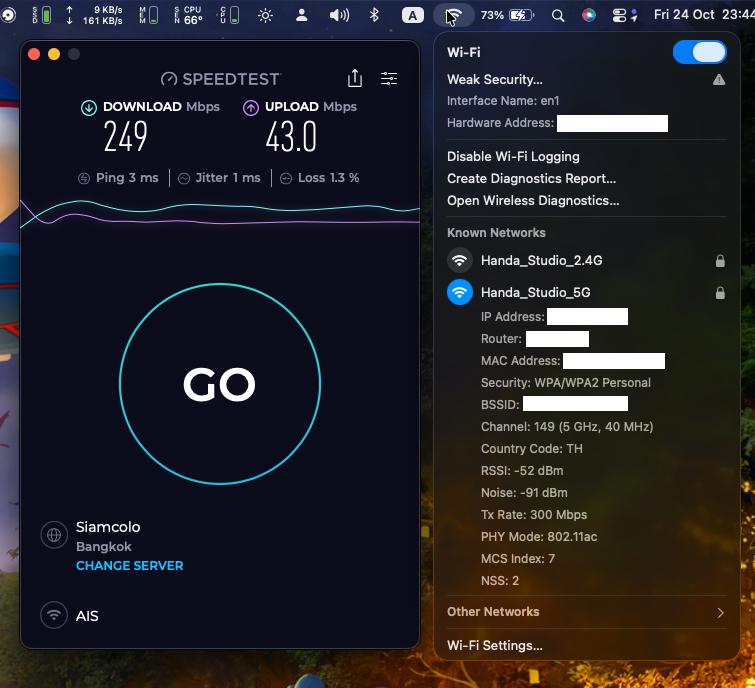This screenshot has height=688, width=755.
Task: Click lock icon next to Handa_Studio_2.4G
Action: pyautogui.click(x=720, y=260)
